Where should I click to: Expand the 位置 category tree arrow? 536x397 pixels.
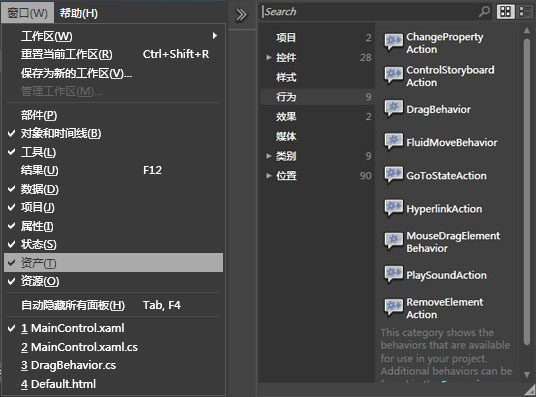pyautogui.click(x=269, y=176)
